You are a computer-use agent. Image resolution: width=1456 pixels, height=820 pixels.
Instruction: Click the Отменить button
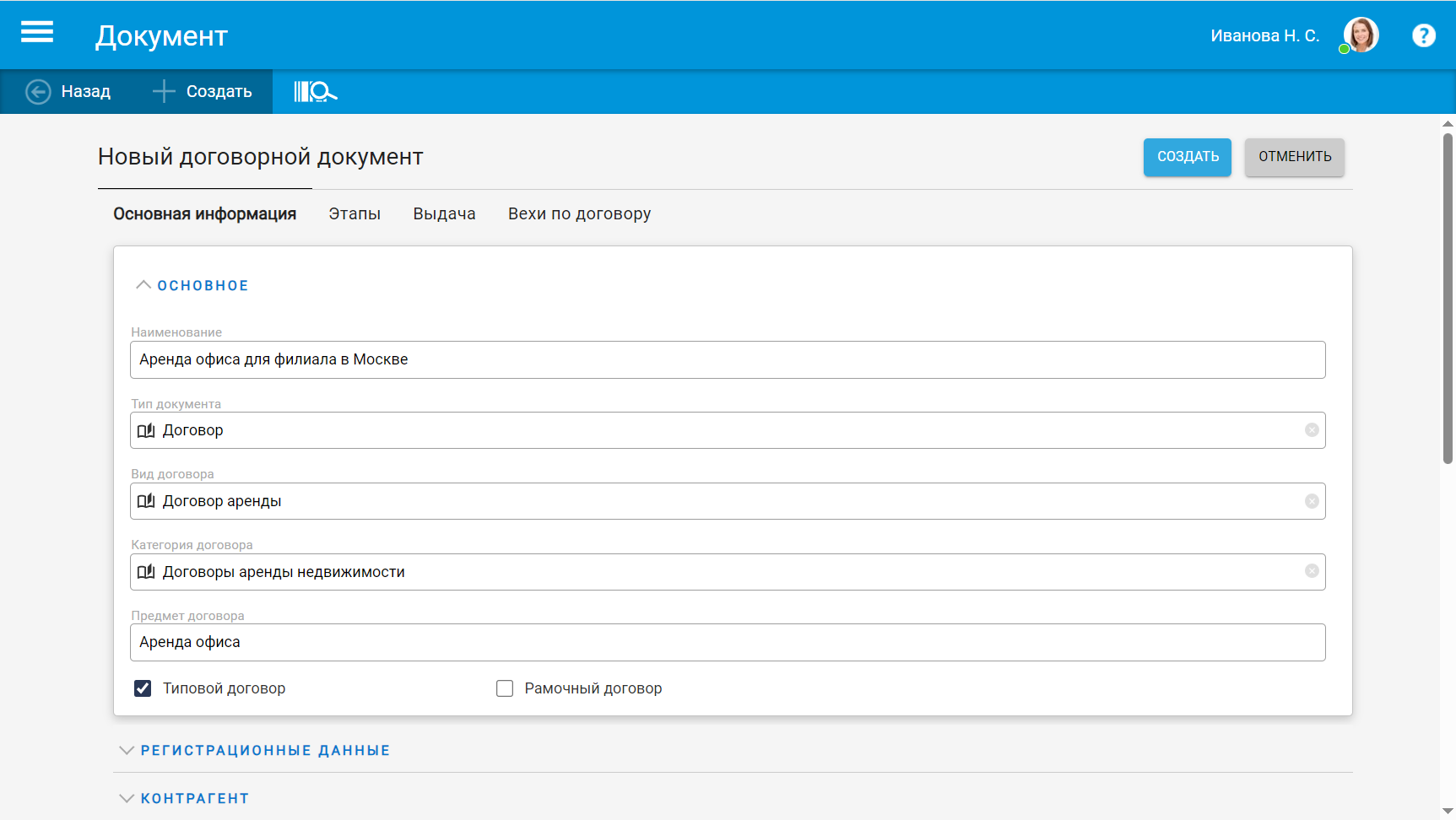1294,157
